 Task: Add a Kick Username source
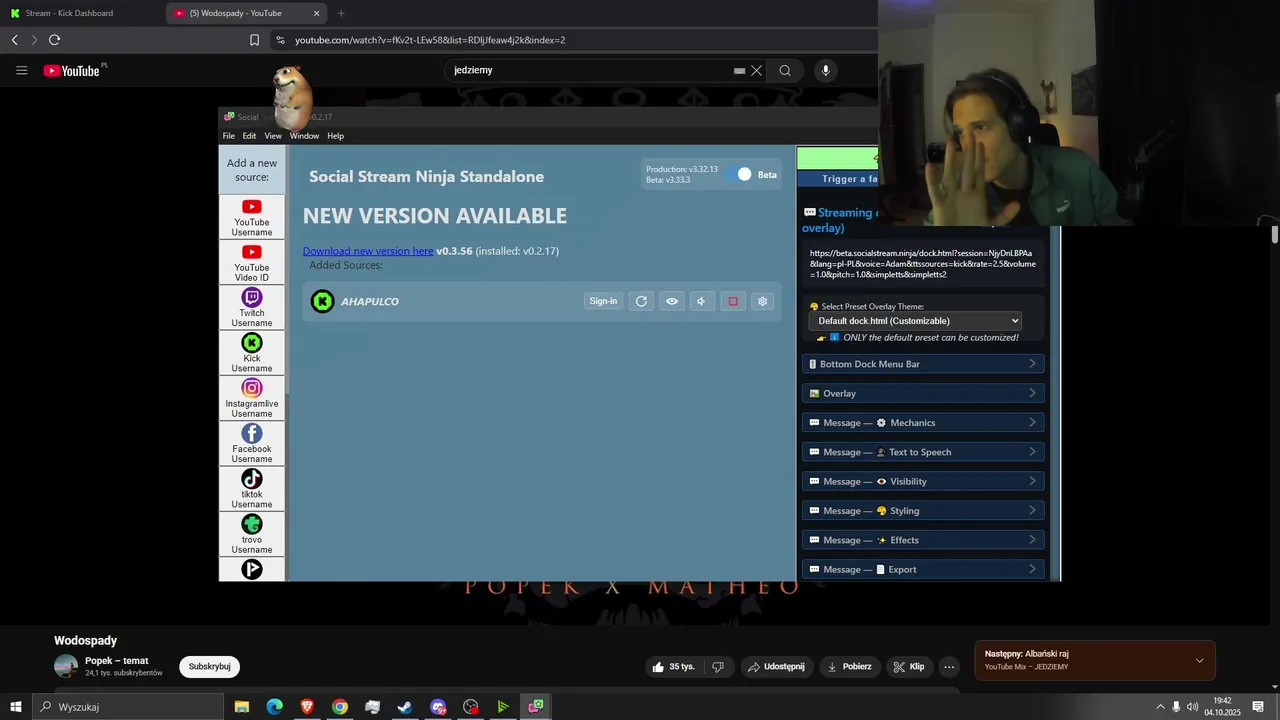click(x=252, y=353)
